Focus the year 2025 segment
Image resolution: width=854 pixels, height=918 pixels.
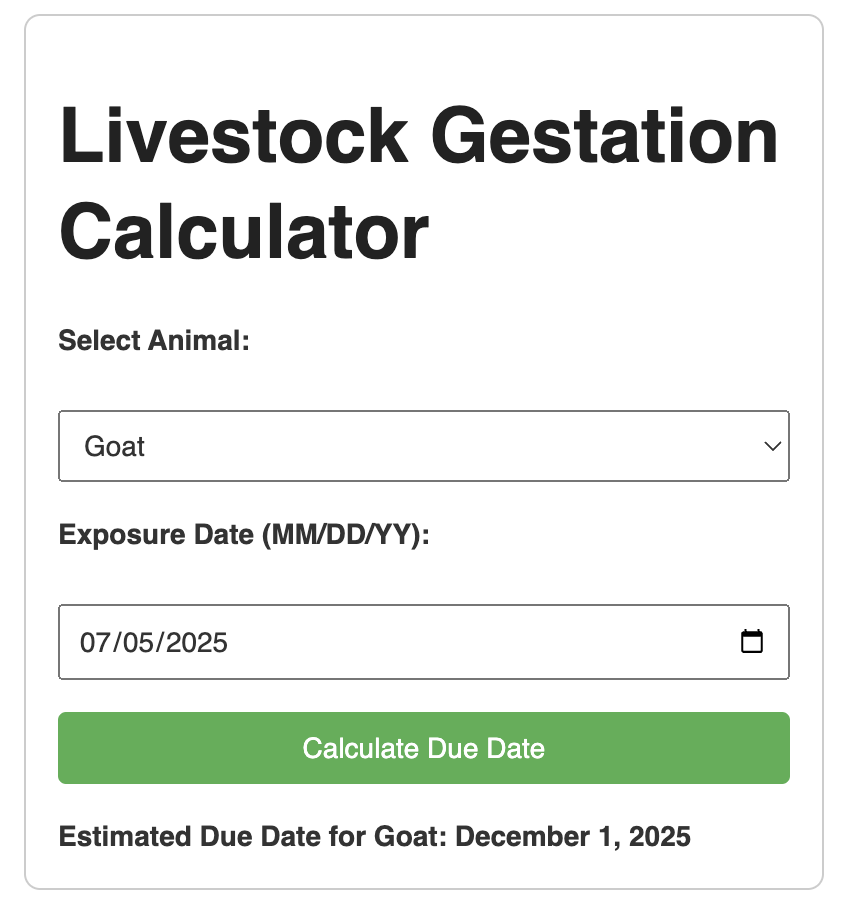point(197,642)
